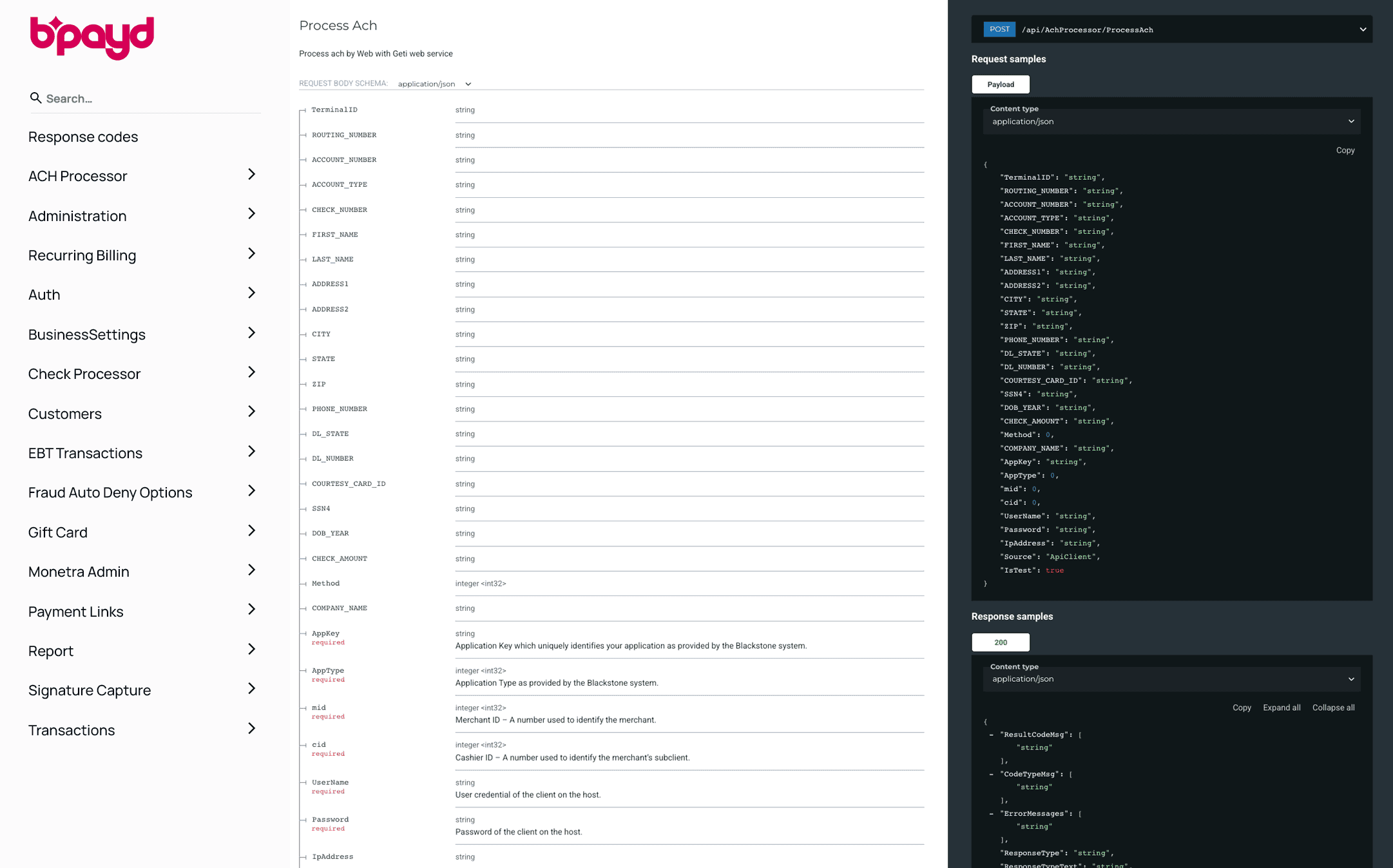1393x868 pixels.
Task: Click the search magnifier icon
Action: click(x=35, y=98)
